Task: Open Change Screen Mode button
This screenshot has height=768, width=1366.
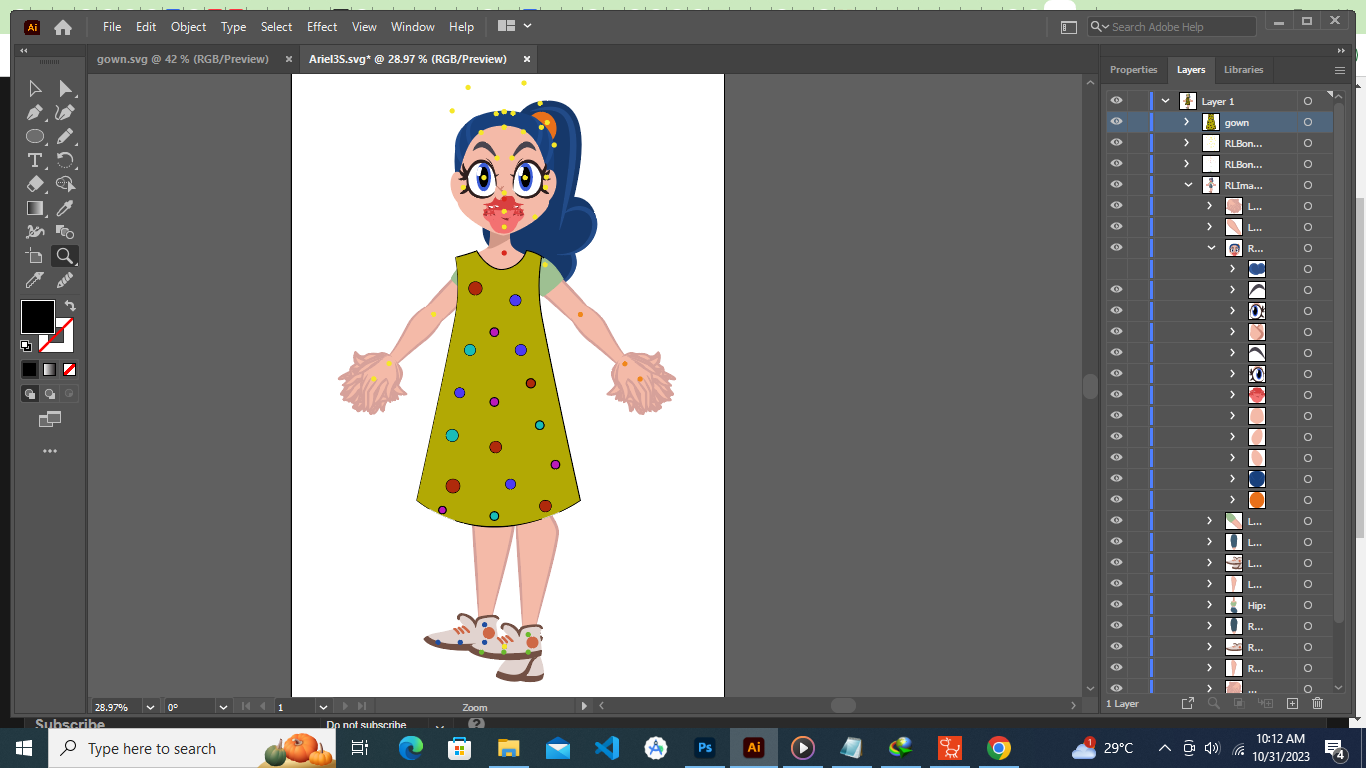Action: [50, 420]
